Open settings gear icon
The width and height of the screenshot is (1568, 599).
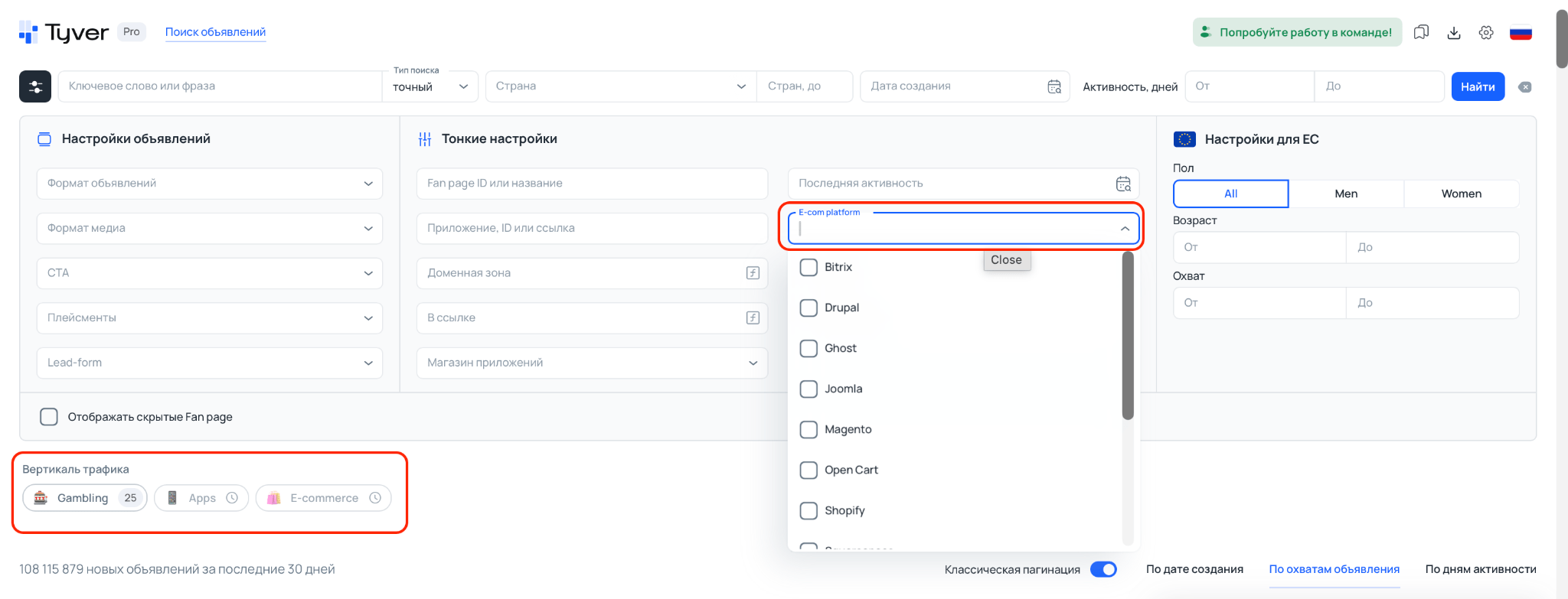tap(1486, 32)
